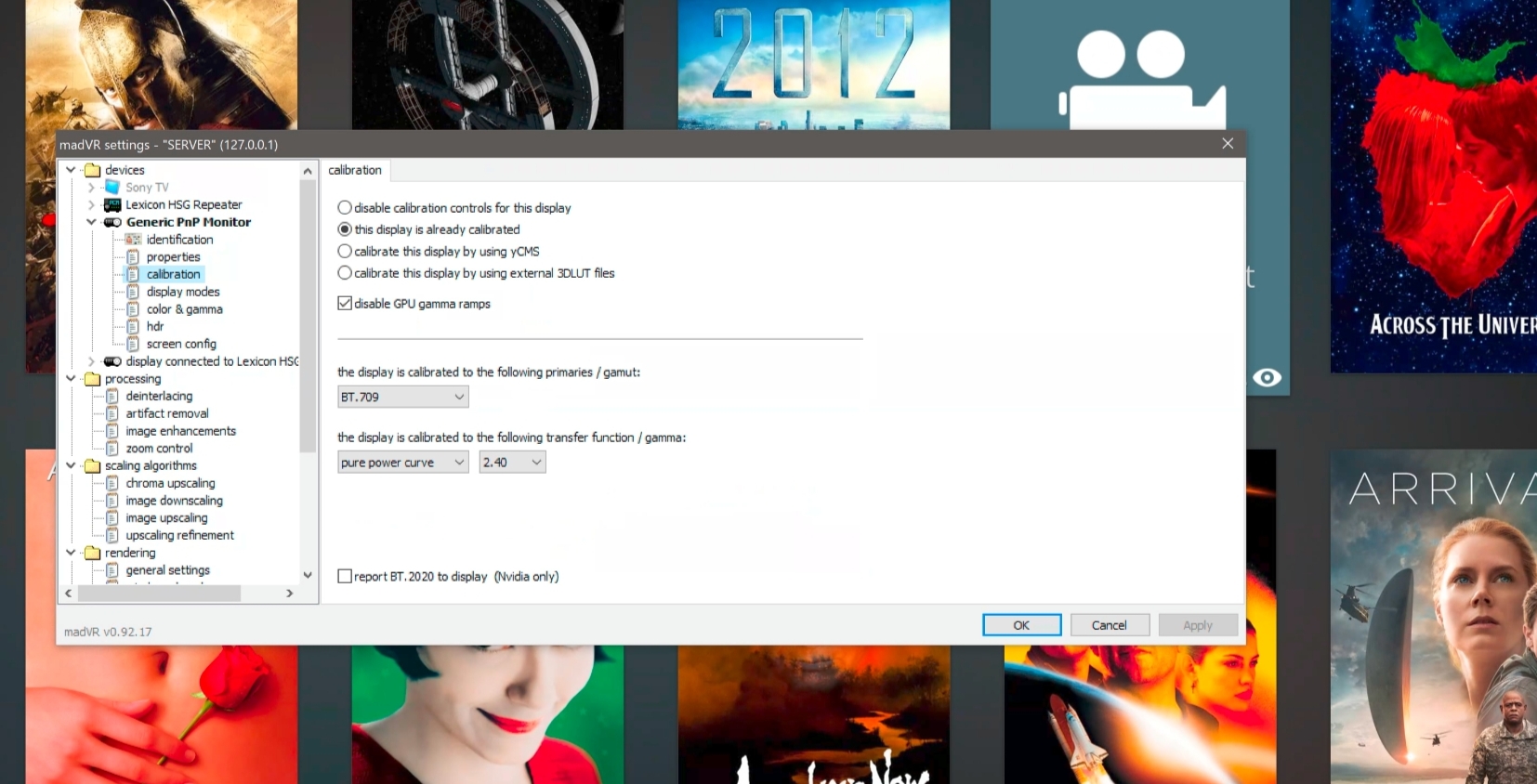The height and width of the screenshot is (784, 1537).
Task: Click the properties page icon
Action: [133, 257]
